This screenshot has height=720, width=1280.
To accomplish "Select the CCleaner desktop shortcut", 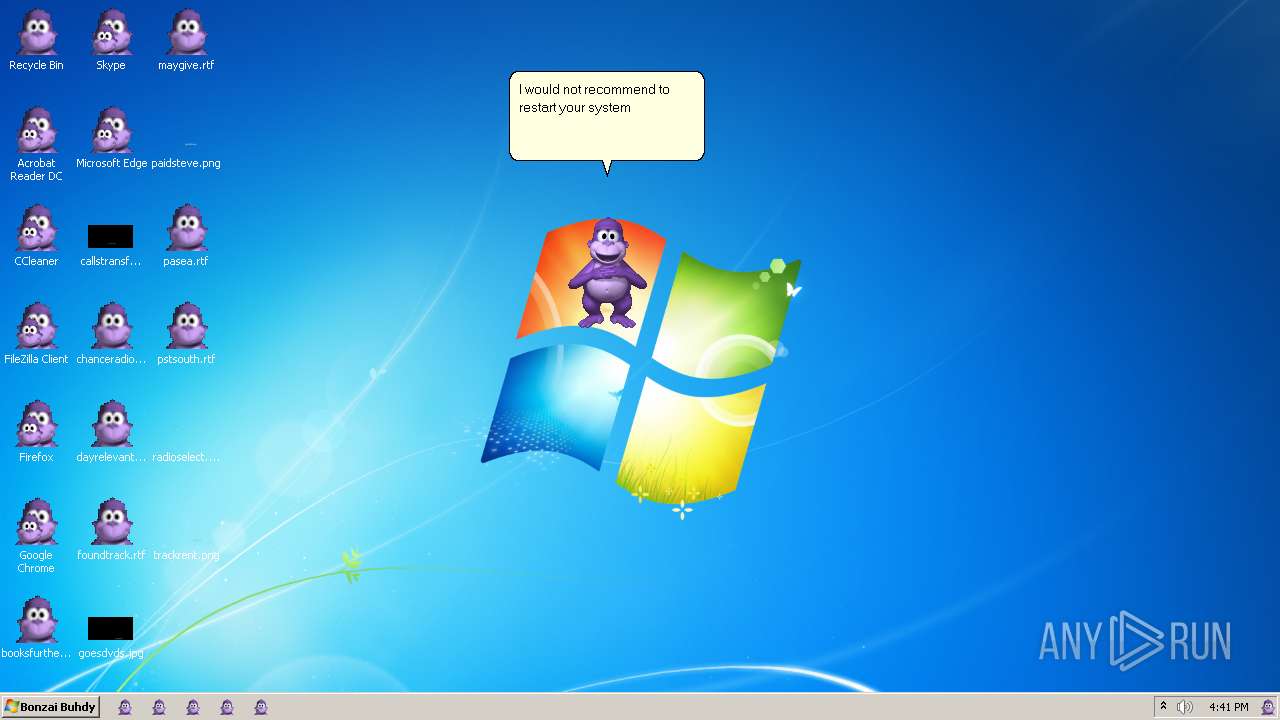I will 36,237.
